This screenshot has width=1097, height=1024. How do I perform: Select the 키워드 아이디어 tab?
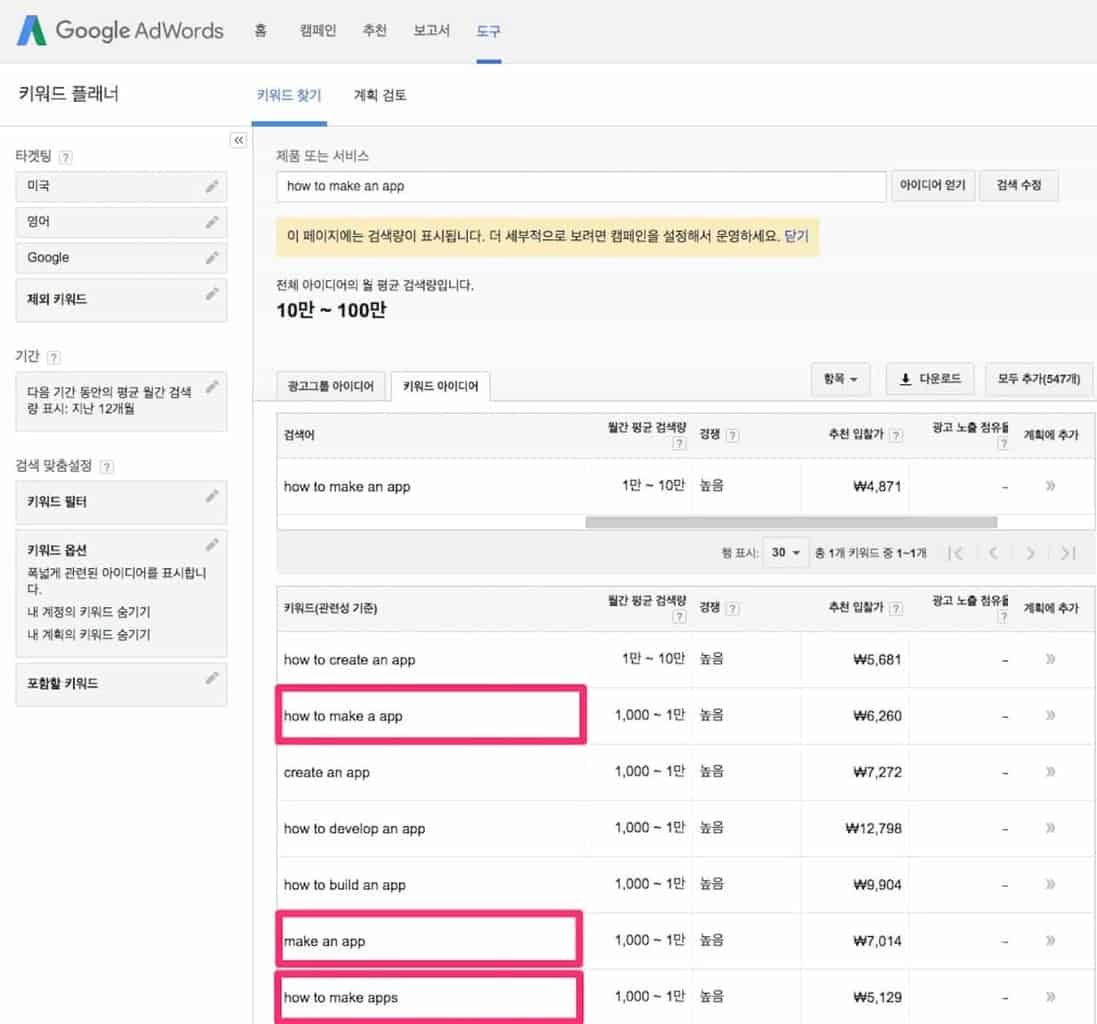tap(441, 386)
